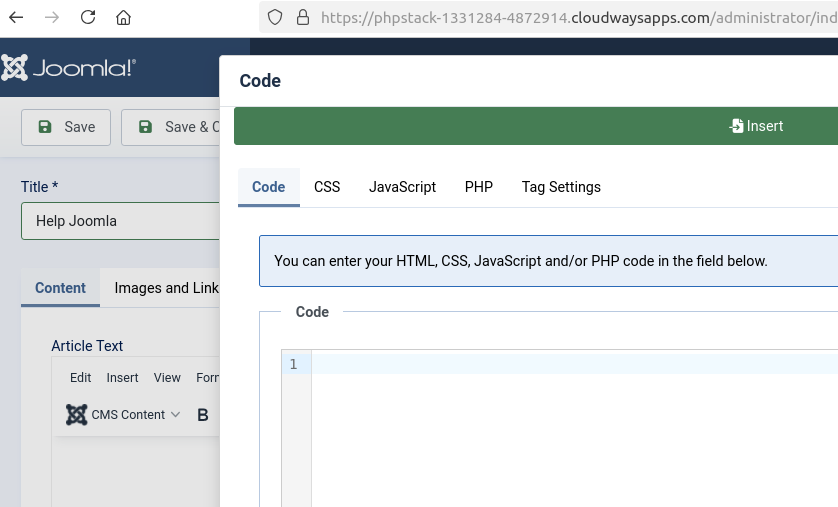Open the editor Insert menu
838x507 pixels.
click(122, 378)
